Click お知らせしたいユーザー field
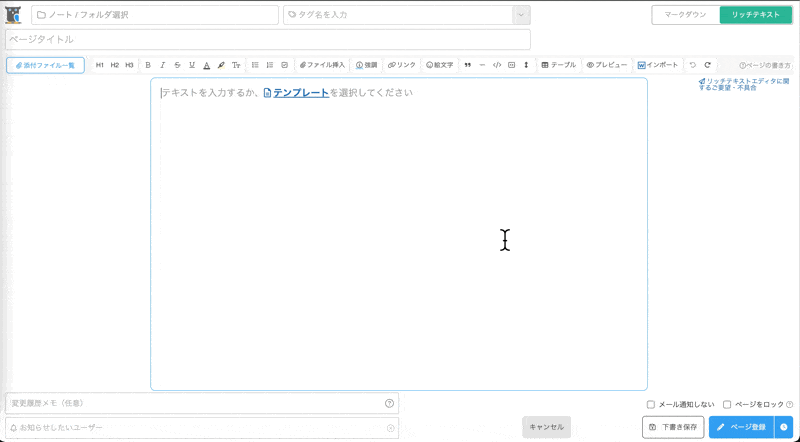The width and height of the screenshot is (800, 442). click(202, 428)
